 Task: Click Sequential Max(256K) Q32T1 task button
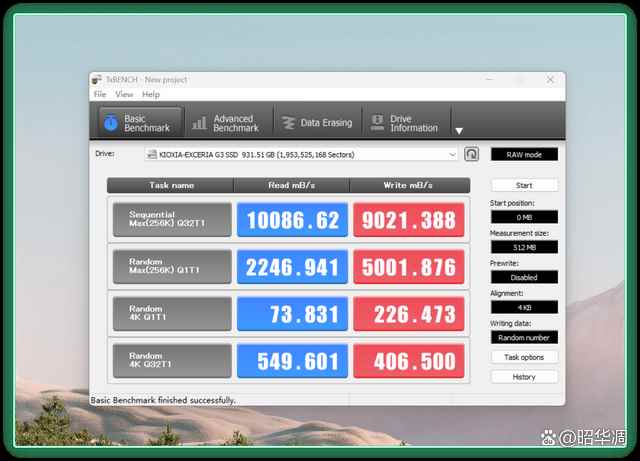172,220
